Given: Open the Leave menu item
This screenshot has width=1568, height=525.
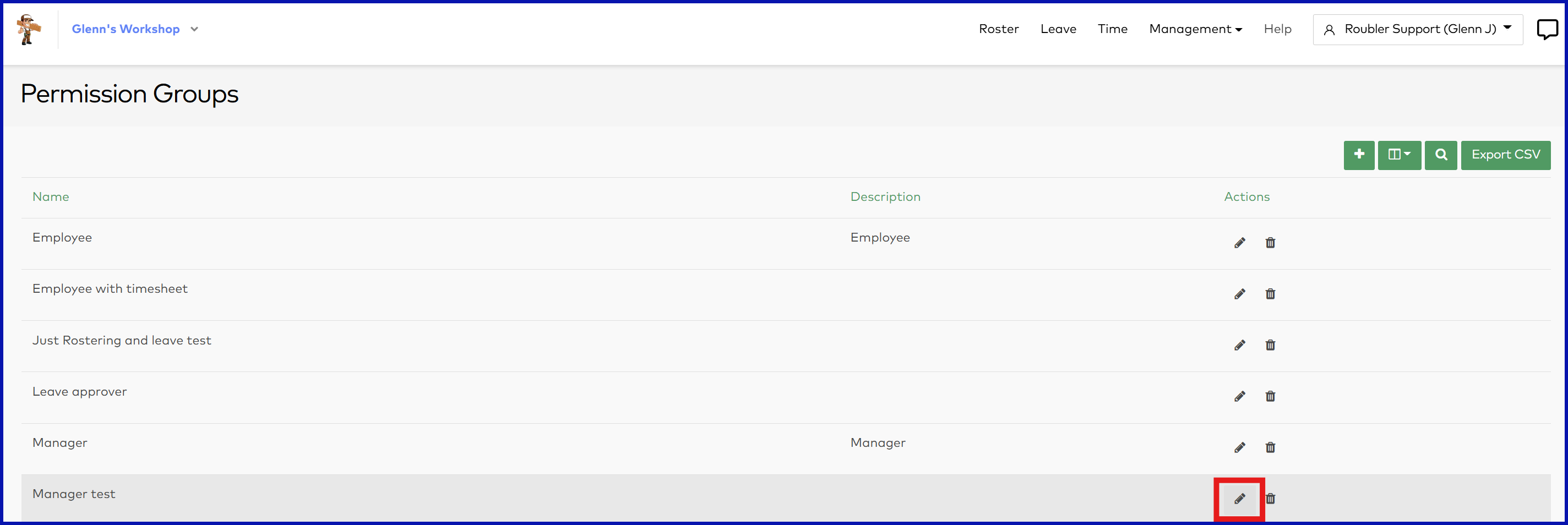Looking at the screenshot, I should click(1058, 29).
